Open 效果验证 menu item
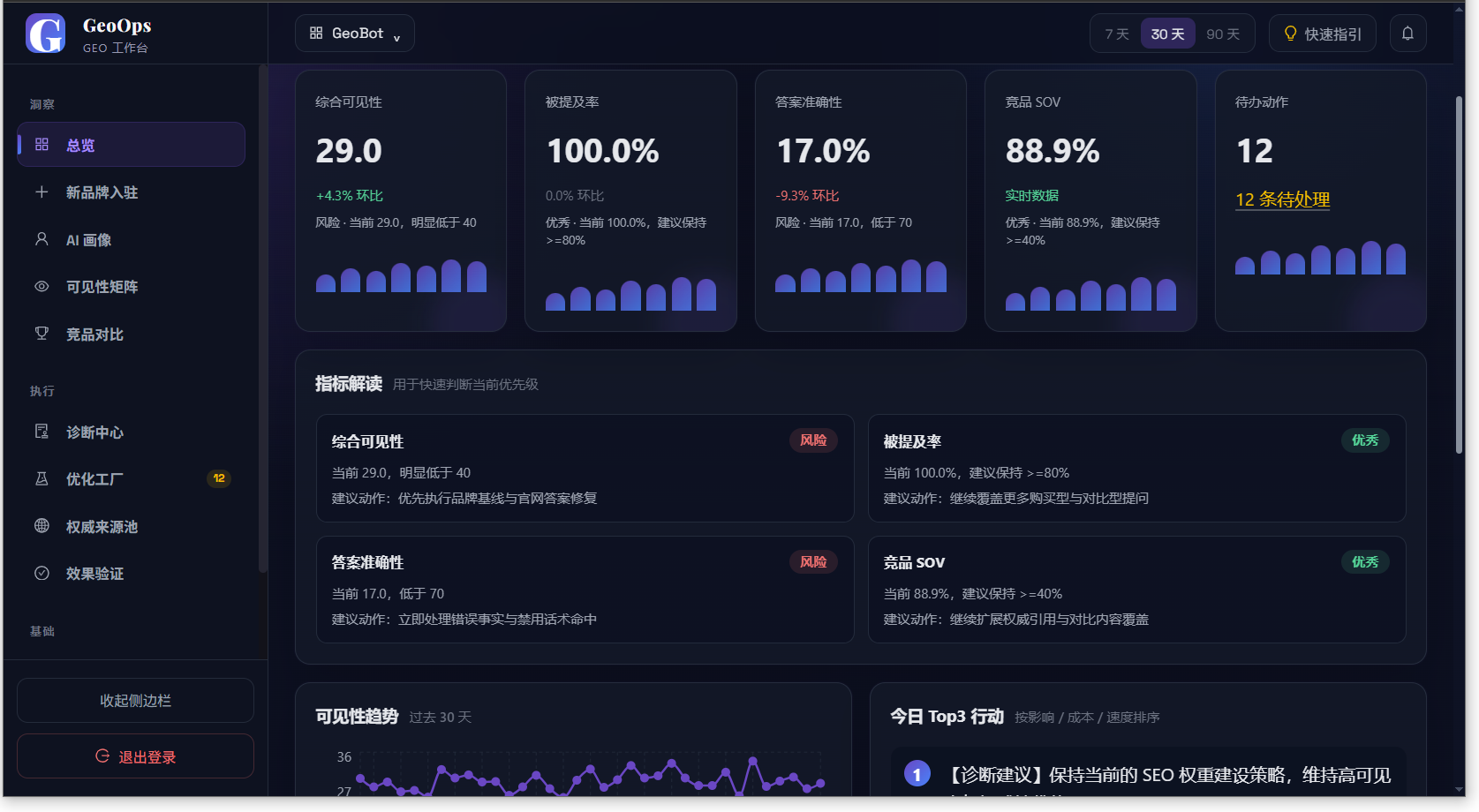 (x=131, y=574)
